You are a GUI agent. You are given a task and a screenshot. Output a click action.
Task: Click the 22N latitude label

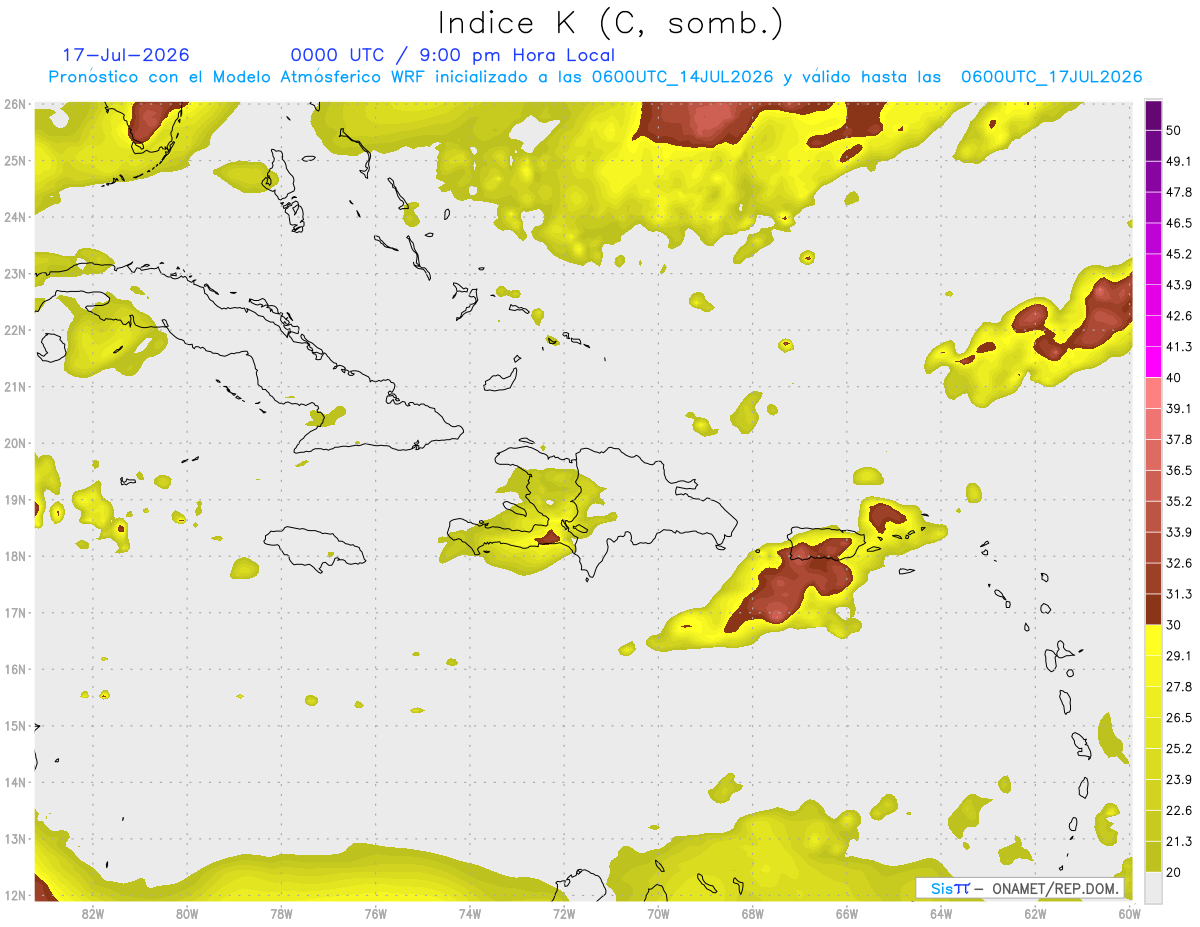(15, 330)
